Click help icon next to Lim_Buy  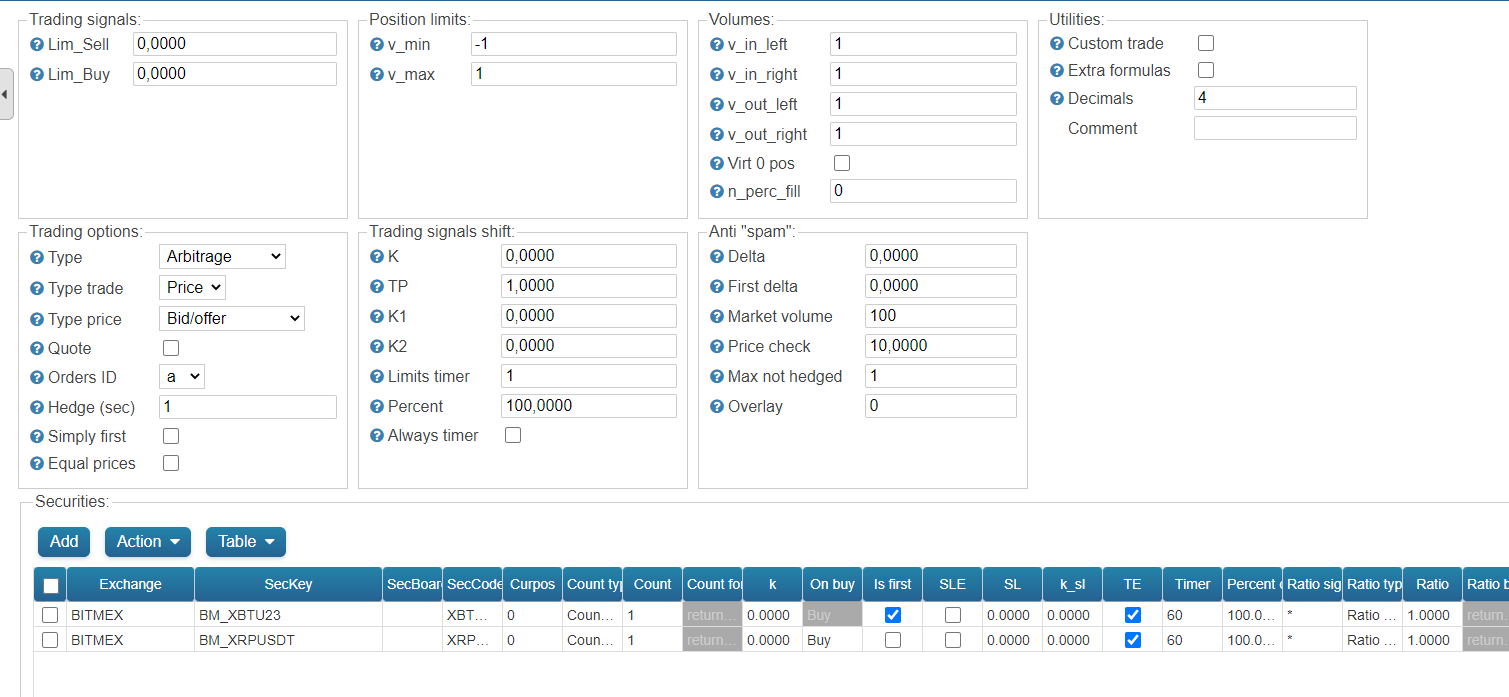[x=37, y=75]
